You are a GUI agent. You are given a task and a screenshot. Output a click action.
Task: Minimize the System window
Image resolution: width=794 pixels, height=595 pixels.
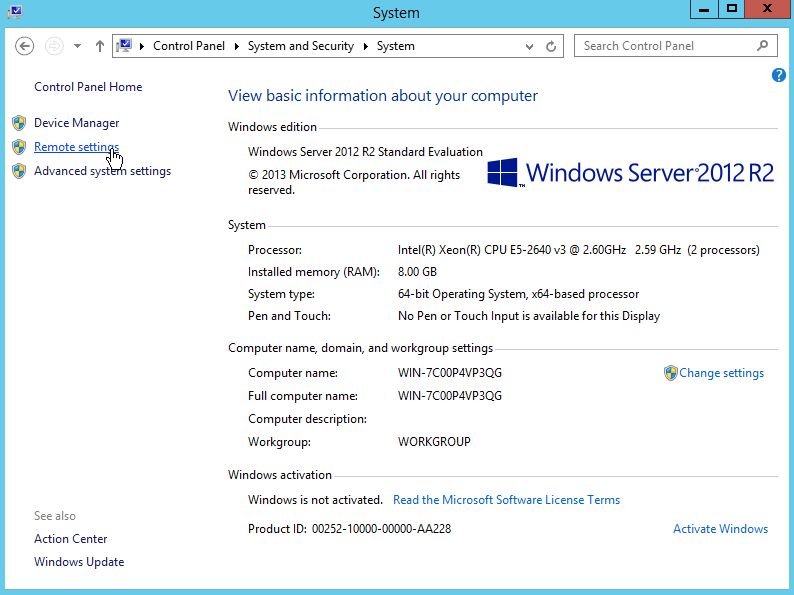click(x=704, y=9)
